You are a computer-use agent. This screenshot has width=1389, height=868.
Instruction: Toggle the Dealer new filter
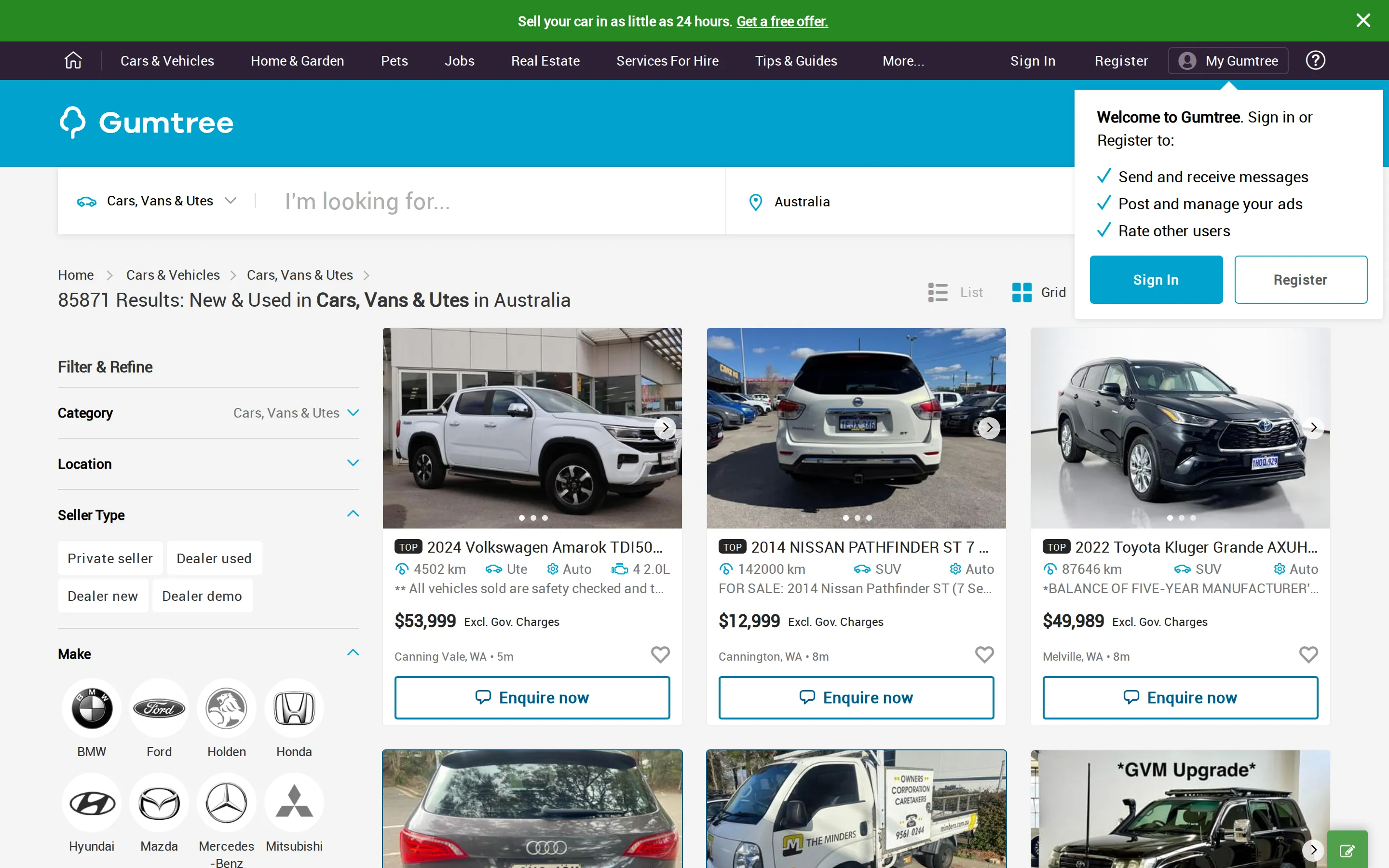pos(103,596)
